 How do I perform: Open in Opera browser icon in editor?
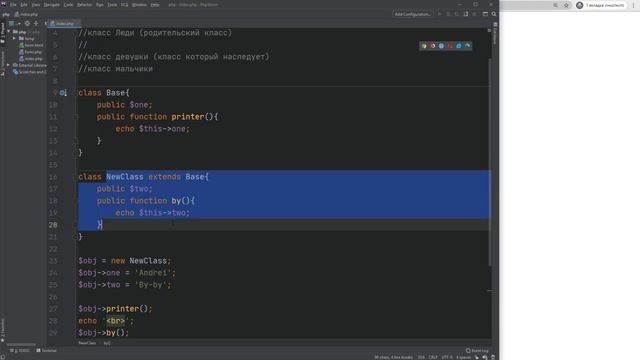[x=450, y=46]
